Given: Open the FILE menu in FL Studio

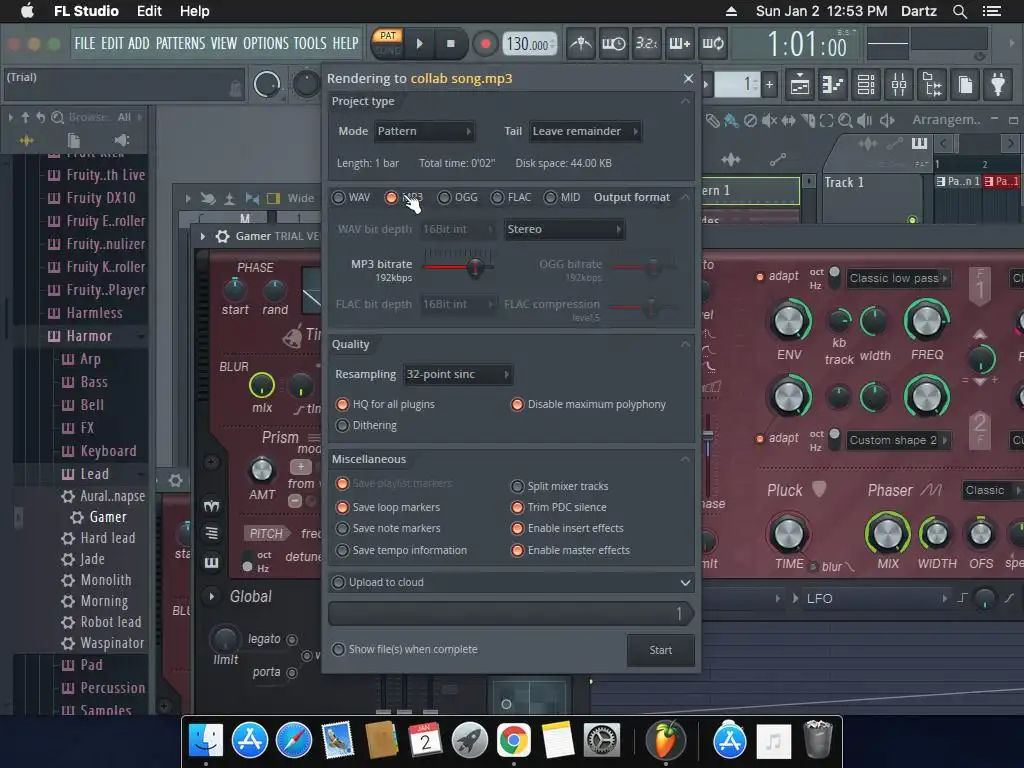Looking at the screenshot, I should [85, 43].
